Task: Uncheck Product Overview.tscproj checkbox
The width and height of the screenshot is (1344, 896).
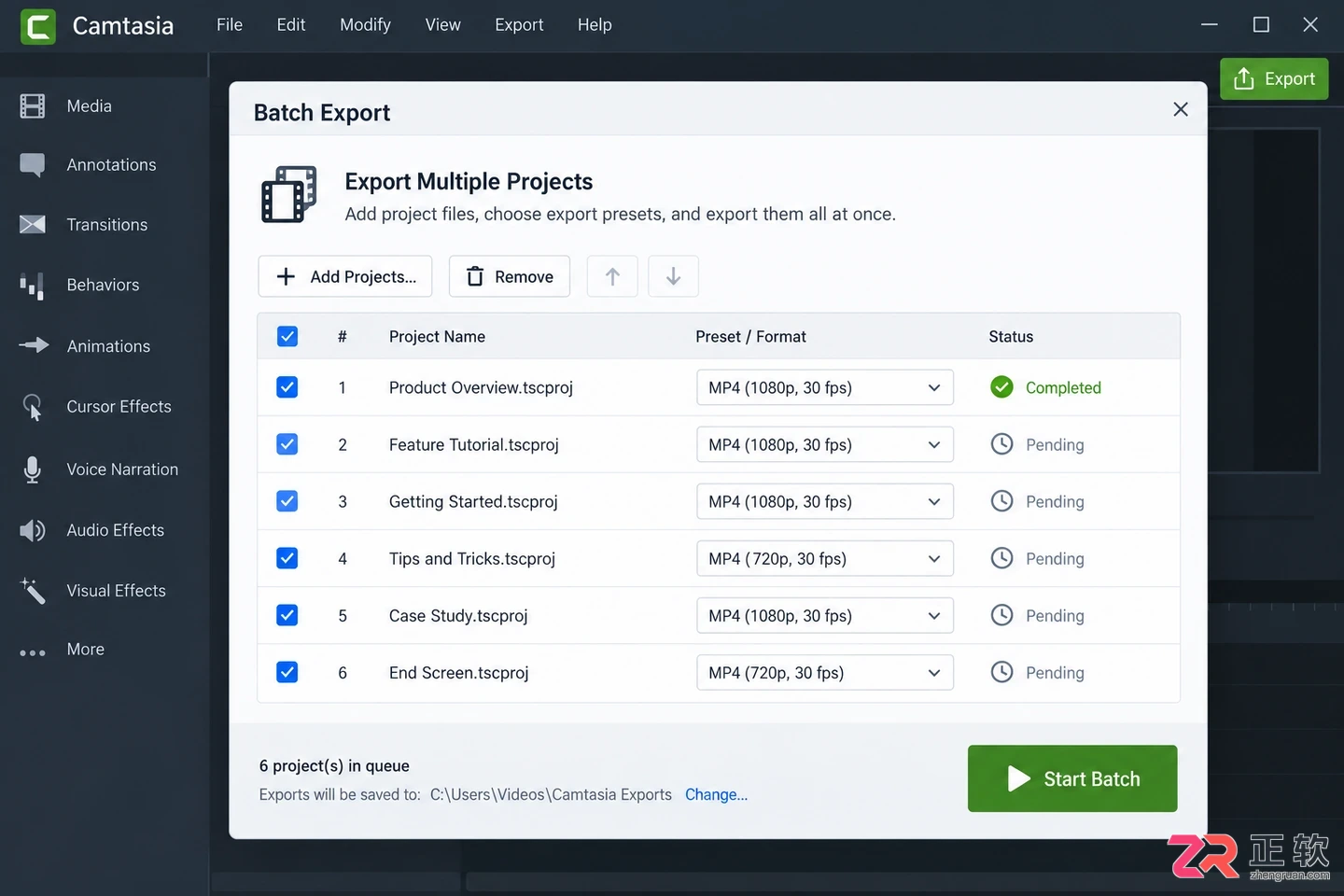Action: click(x=287, y=387)
